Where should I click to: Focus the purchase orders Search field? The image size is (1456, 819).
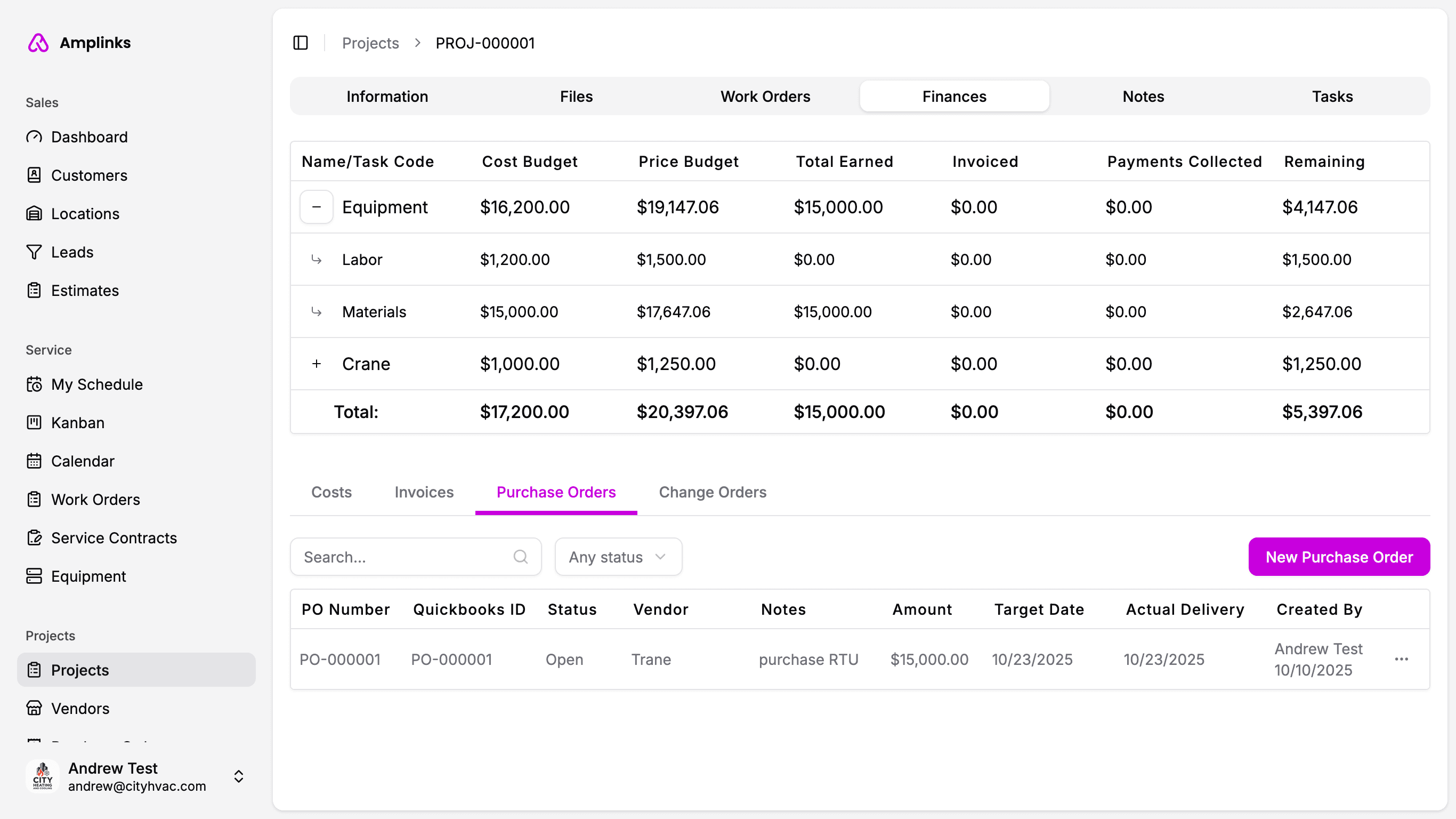(x=404, y=557)
